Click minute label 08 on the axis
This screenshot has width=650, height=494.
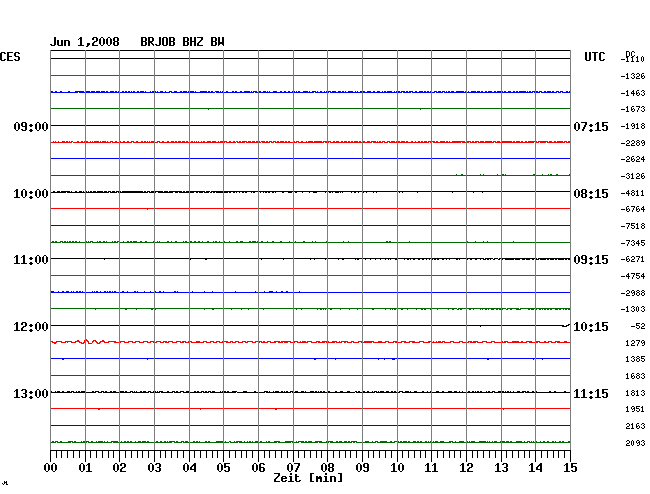(x=327, y=468)
